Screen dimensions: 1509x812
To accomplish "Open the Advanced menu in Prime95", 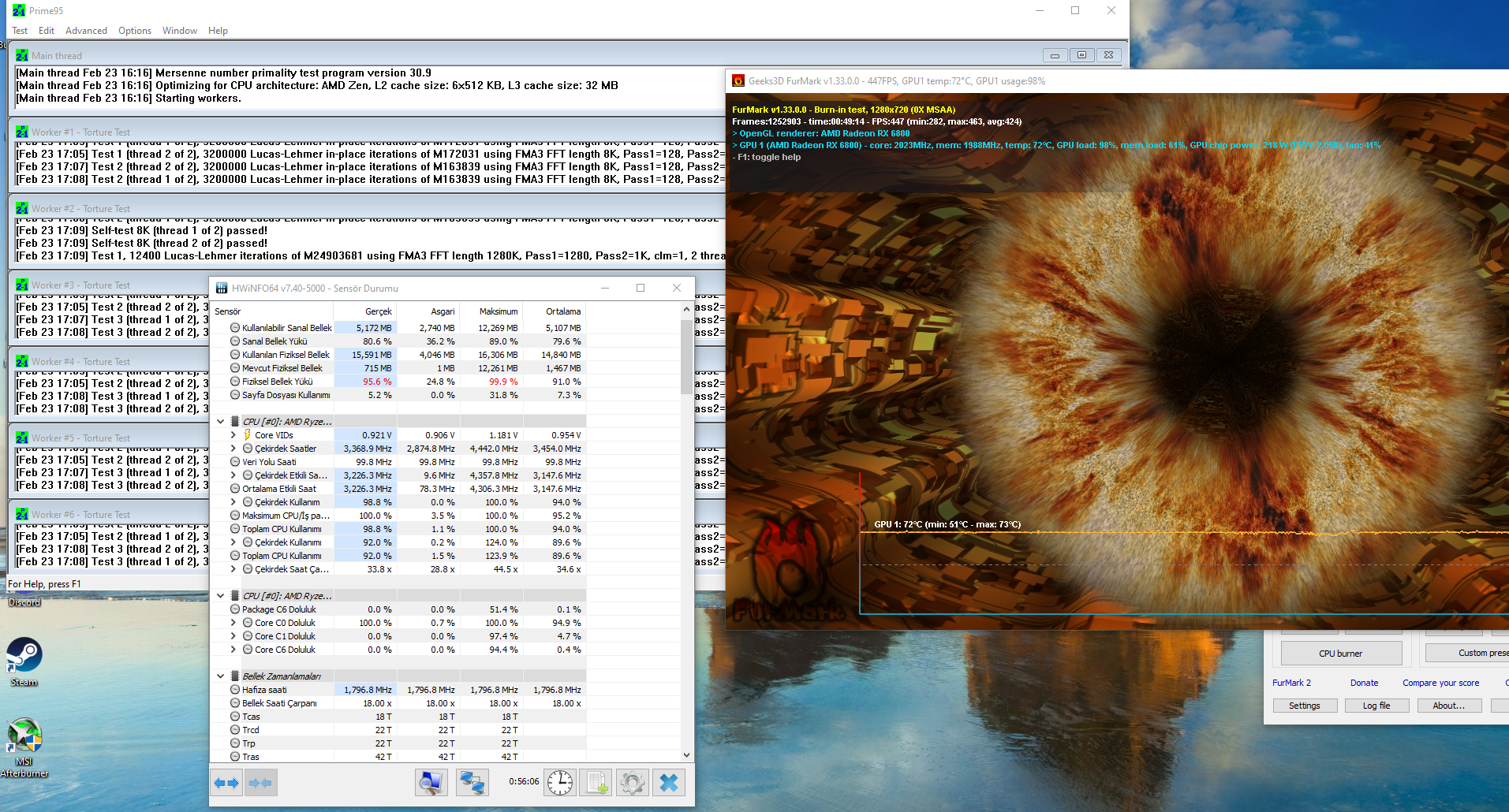I will 86,31.
